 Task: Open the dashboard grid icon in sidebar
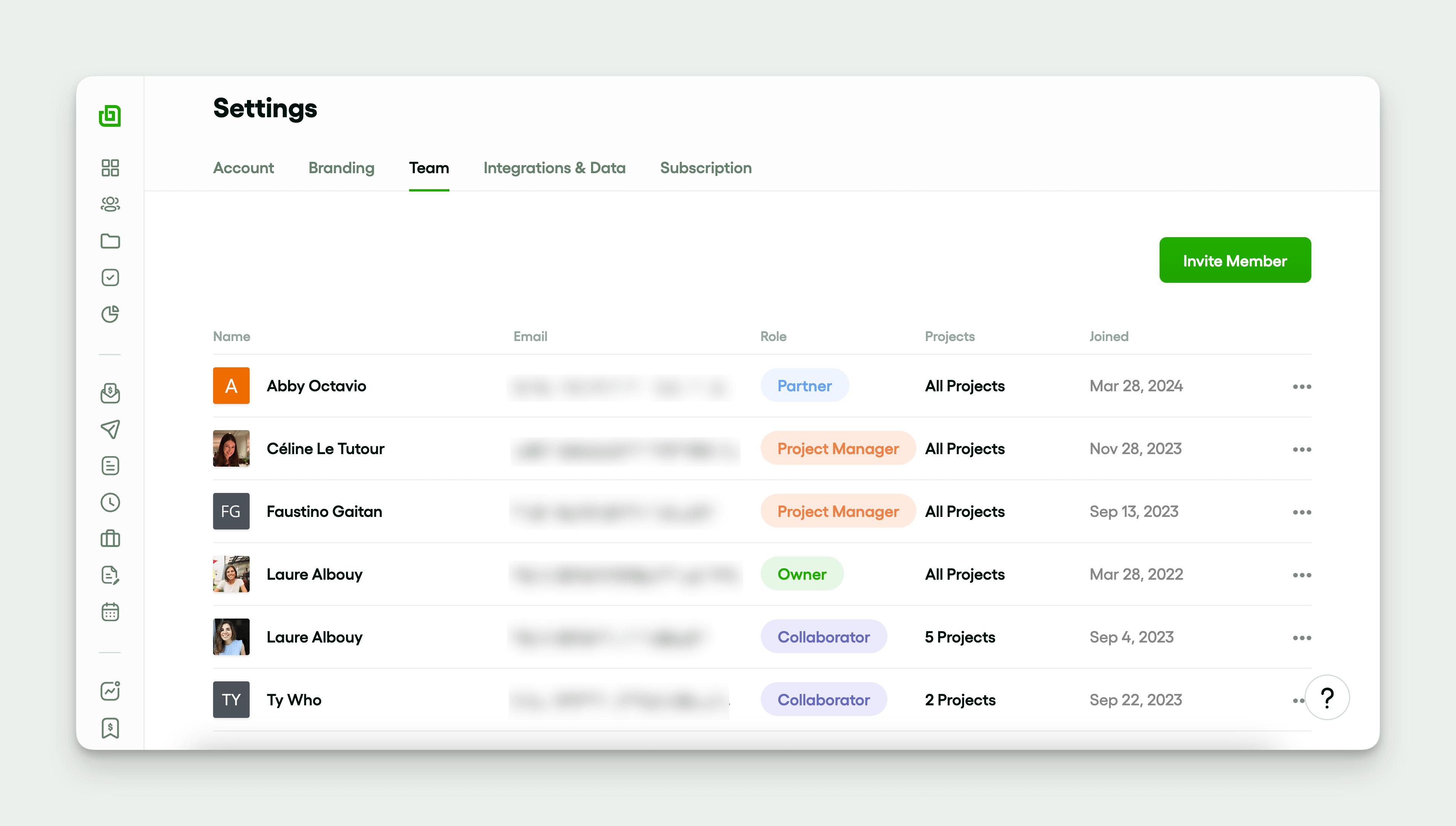(x=110, y=168)
